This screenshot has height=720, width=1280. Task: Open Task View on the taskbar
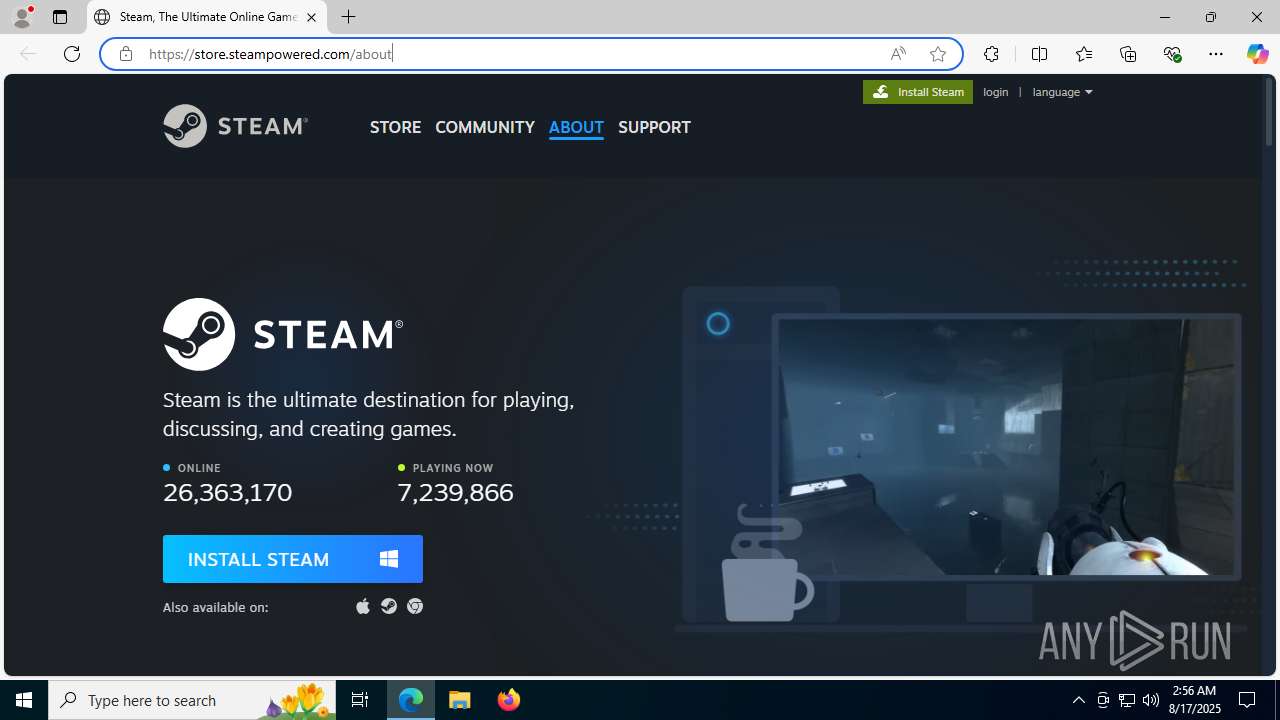(360, 700)
